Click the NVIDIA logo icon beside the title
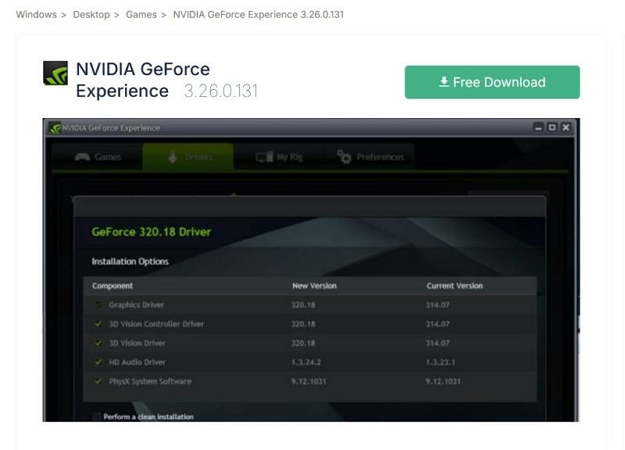This screenshot has width=625, height=450. pos(55,73)
